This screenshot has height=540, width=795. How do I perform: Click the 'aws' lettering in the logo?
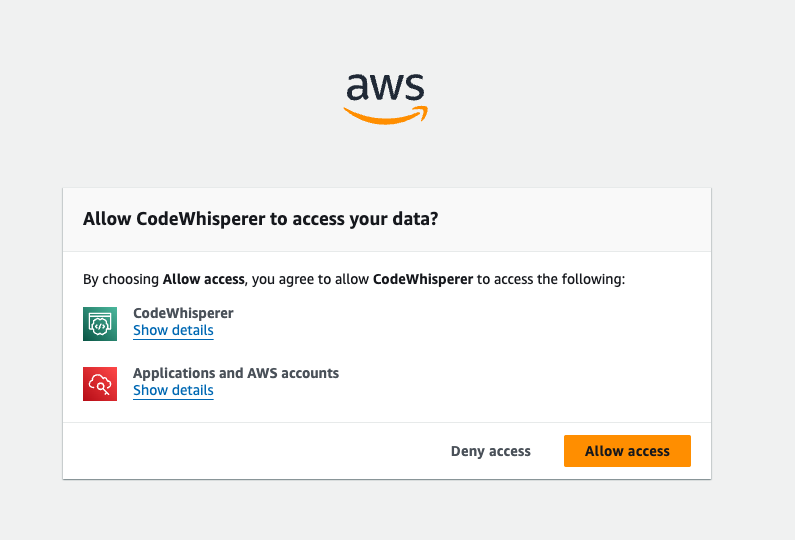385,87
